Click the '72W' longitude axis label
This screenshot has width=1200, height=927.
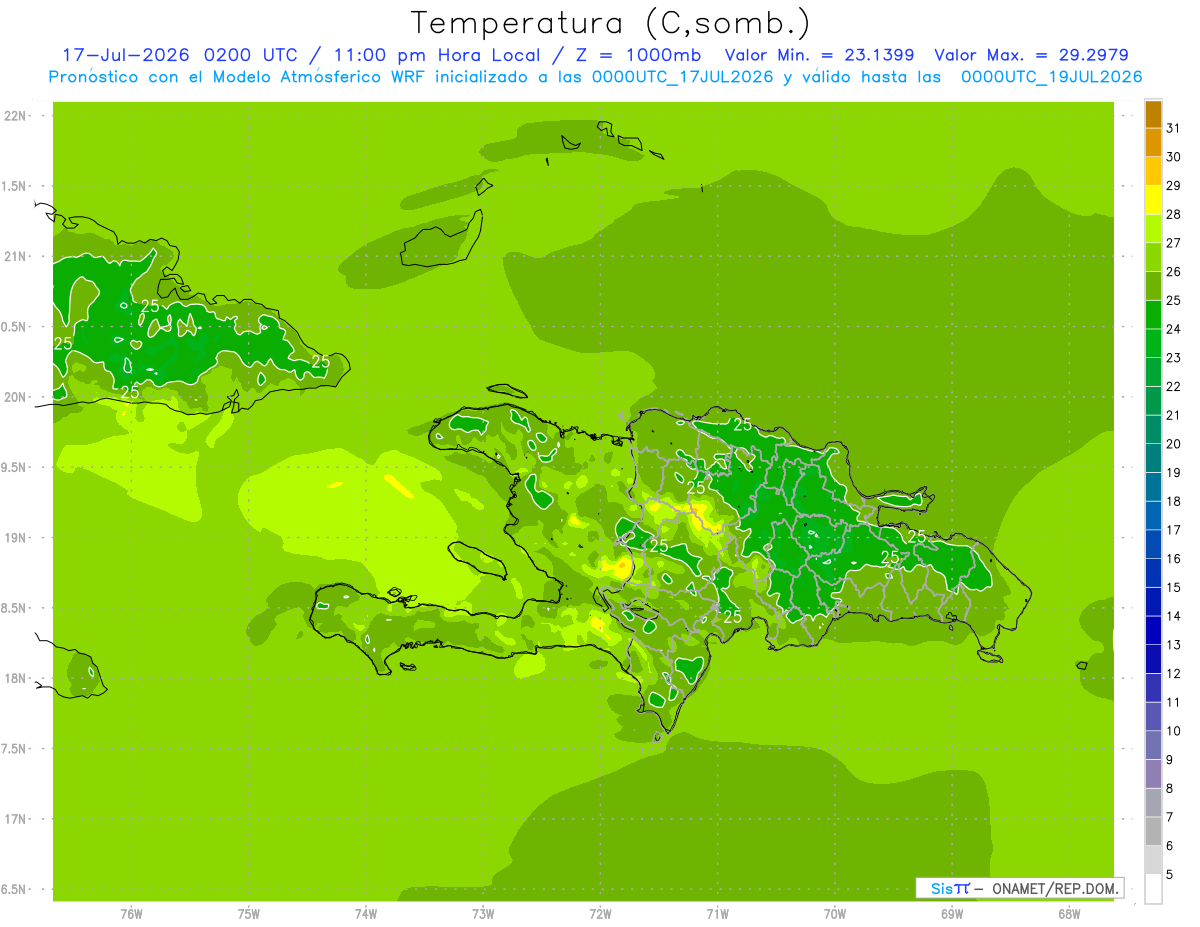(600, 914)
